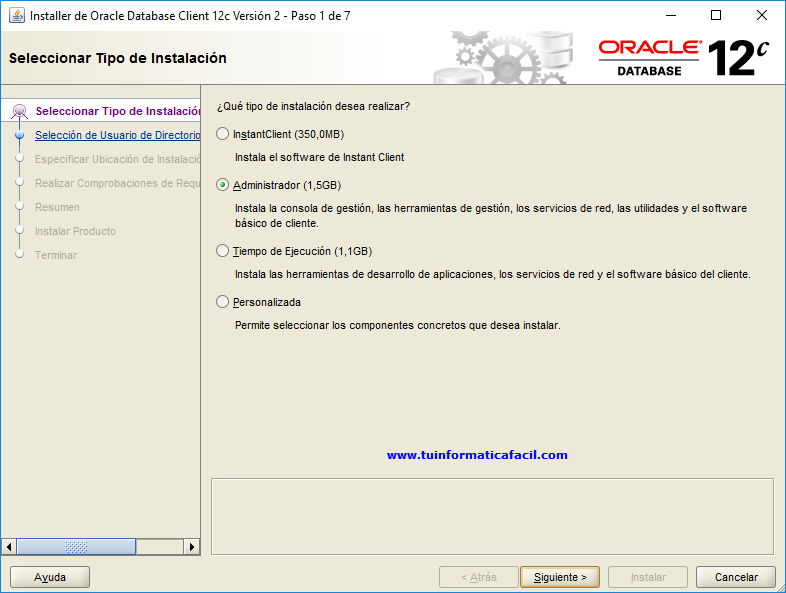Screen dimensions: 786x593
Task: Click the right arrow of sidebar scrollbar
Action: [x=191, y=546]
